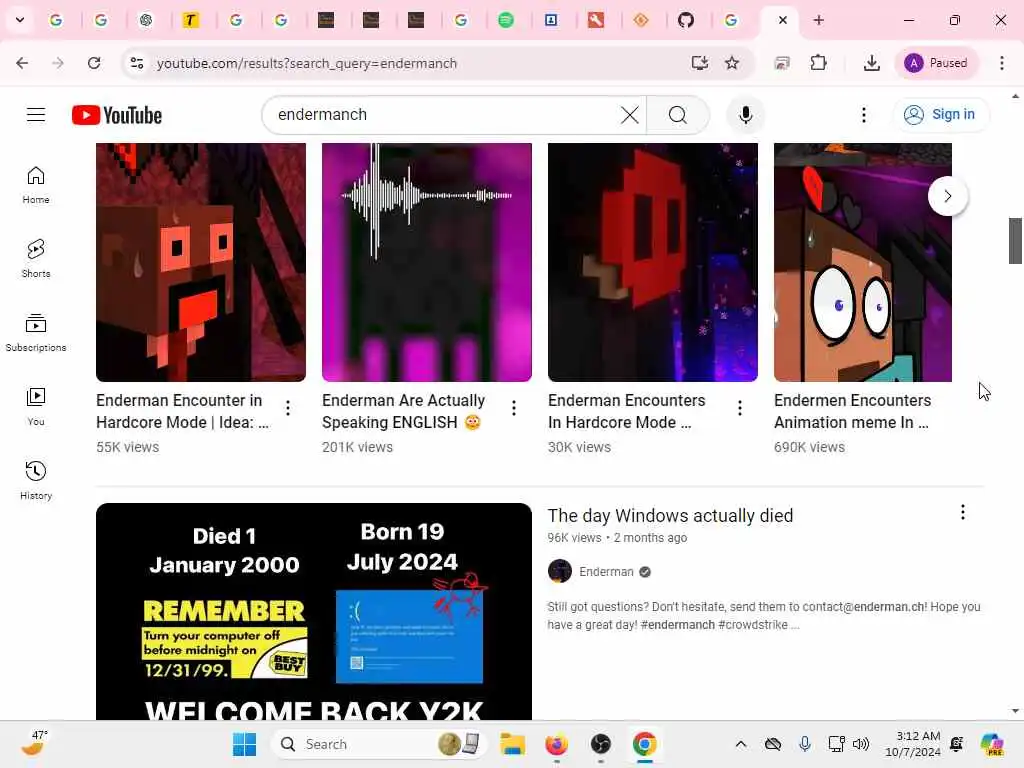Open Endermen Encounters Animation meme title
This screenshot has width=1024, height=768.
[852, 411]
